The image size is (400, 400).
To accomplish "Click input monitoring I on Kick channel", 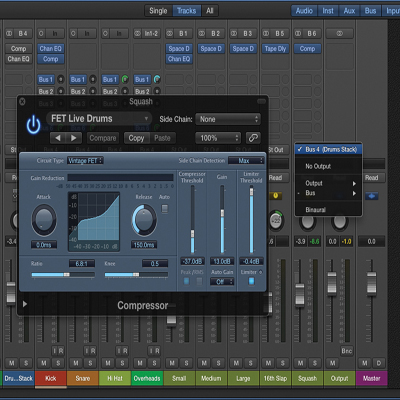I will coord(54,351).
